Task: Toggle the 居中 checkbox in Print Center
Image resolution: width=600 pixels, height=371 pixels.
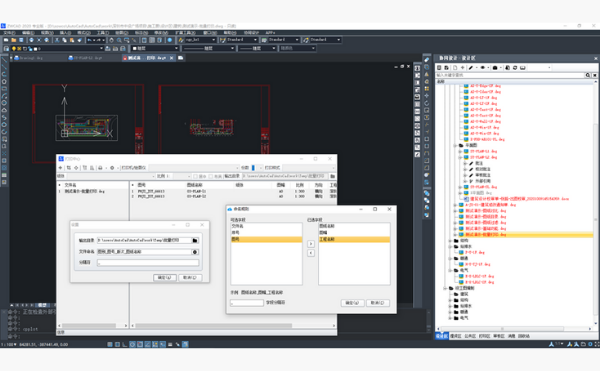Action: click(196, 176)
